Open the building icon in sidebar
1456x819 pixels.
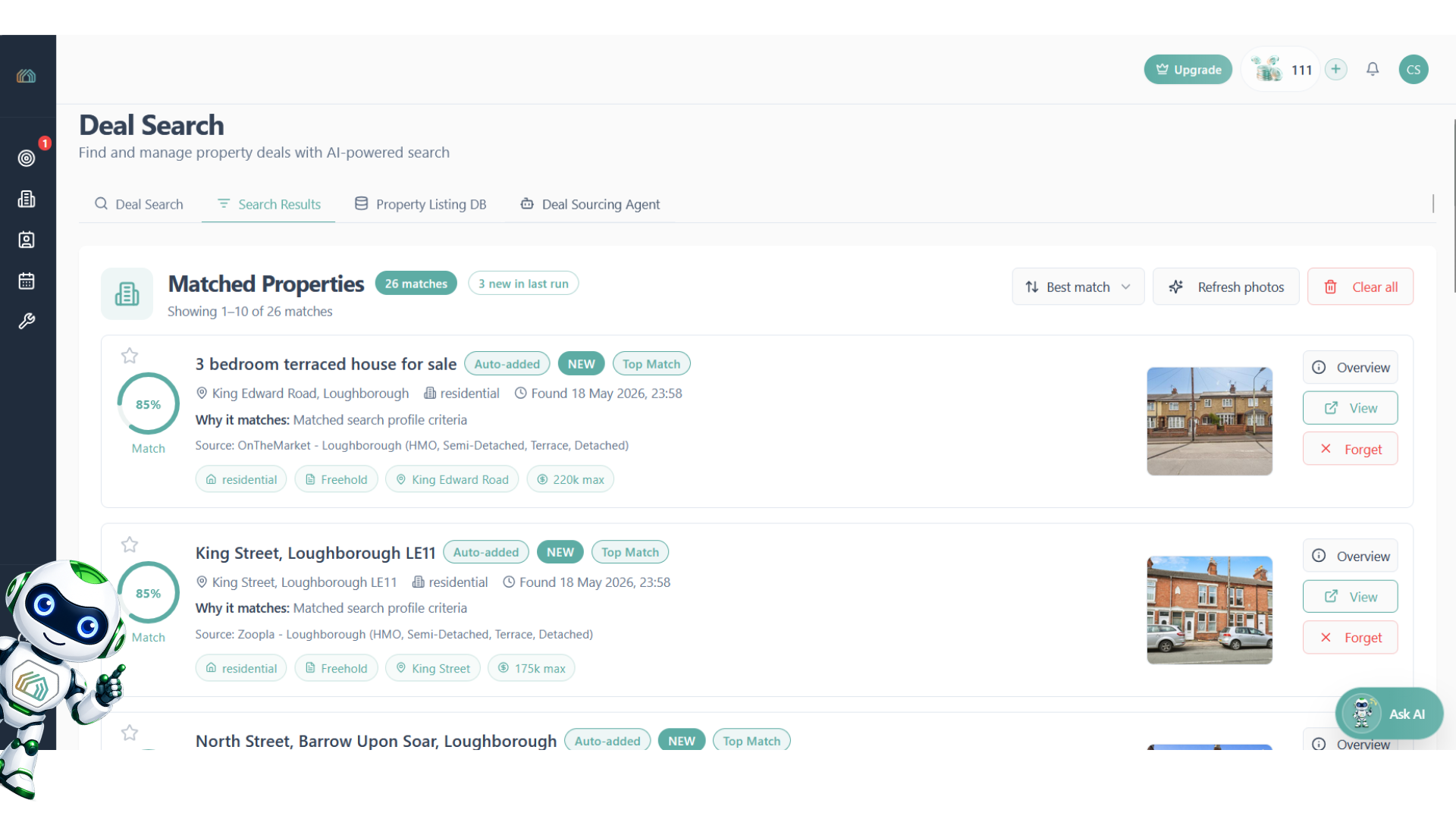[27, 199]
